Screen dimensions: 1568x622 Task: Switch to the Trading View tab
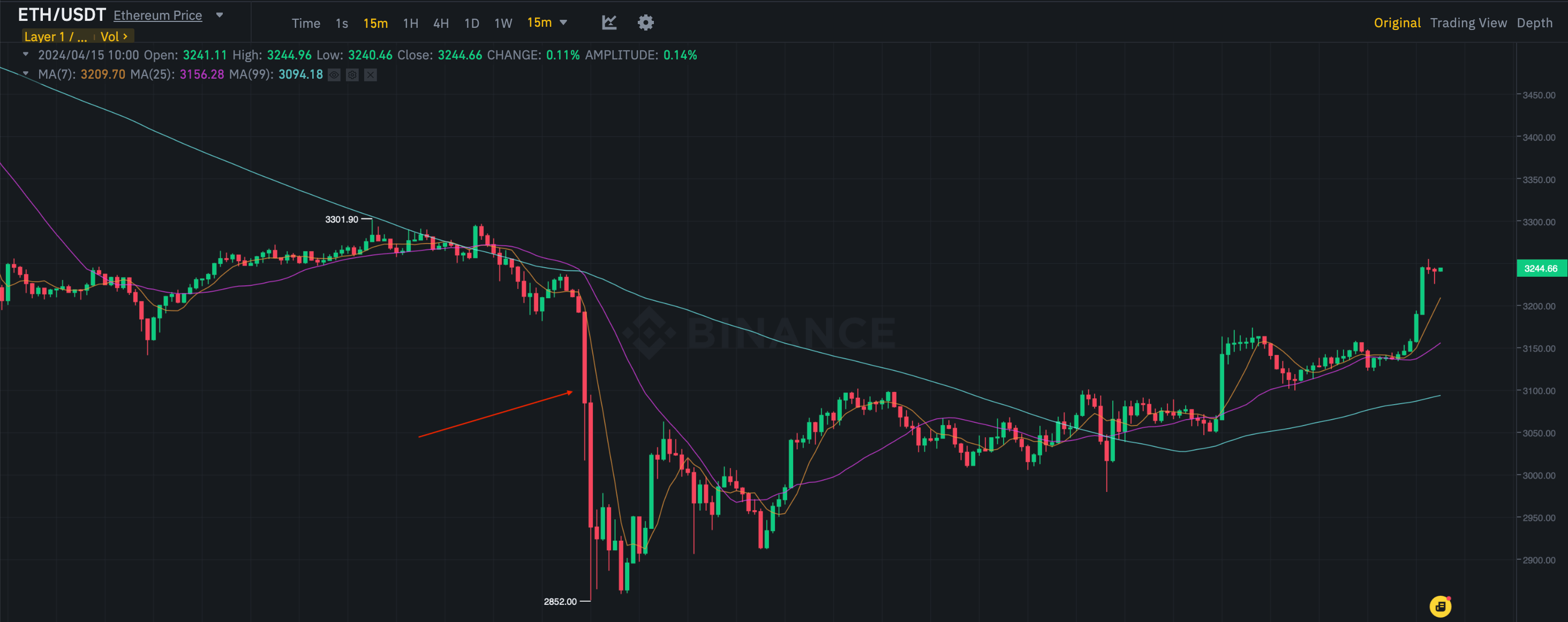tap(1467, 22)
